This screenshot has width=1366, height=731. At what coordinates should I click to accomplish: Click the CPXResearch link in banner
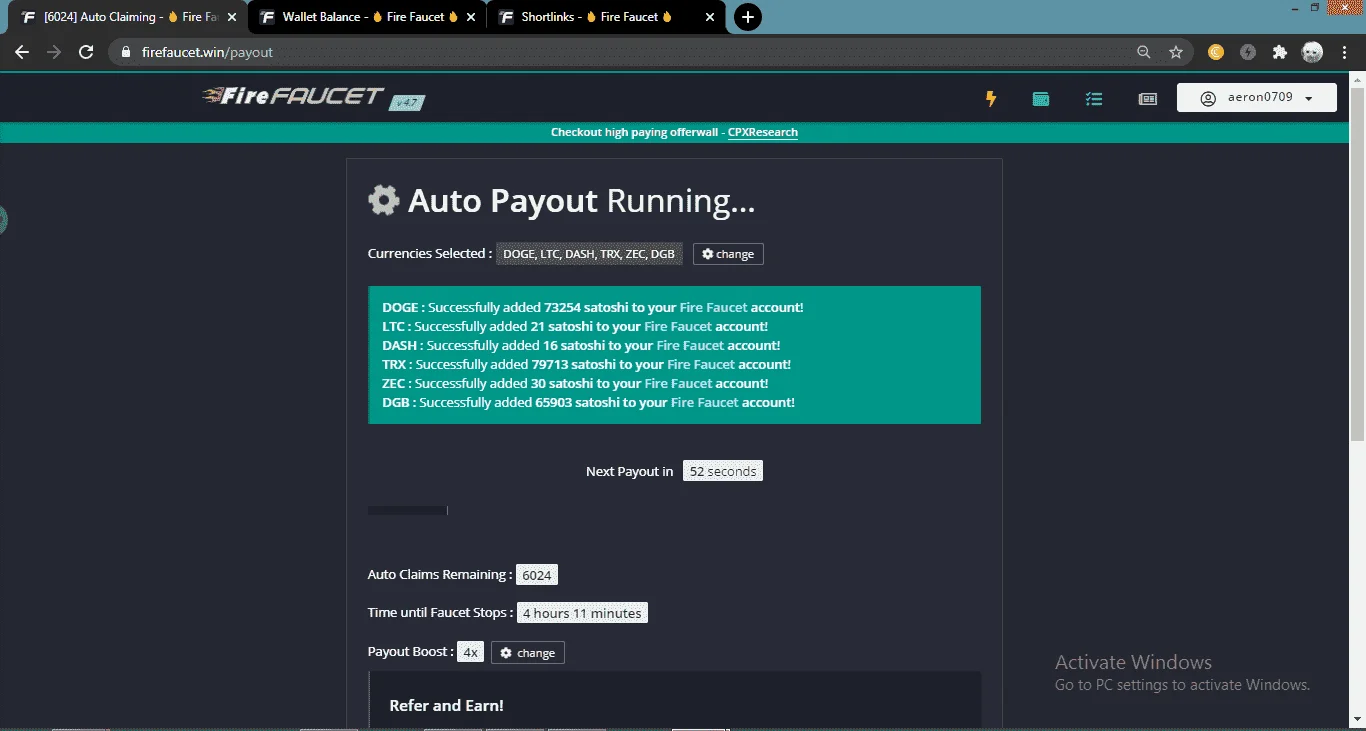point(763,132)
